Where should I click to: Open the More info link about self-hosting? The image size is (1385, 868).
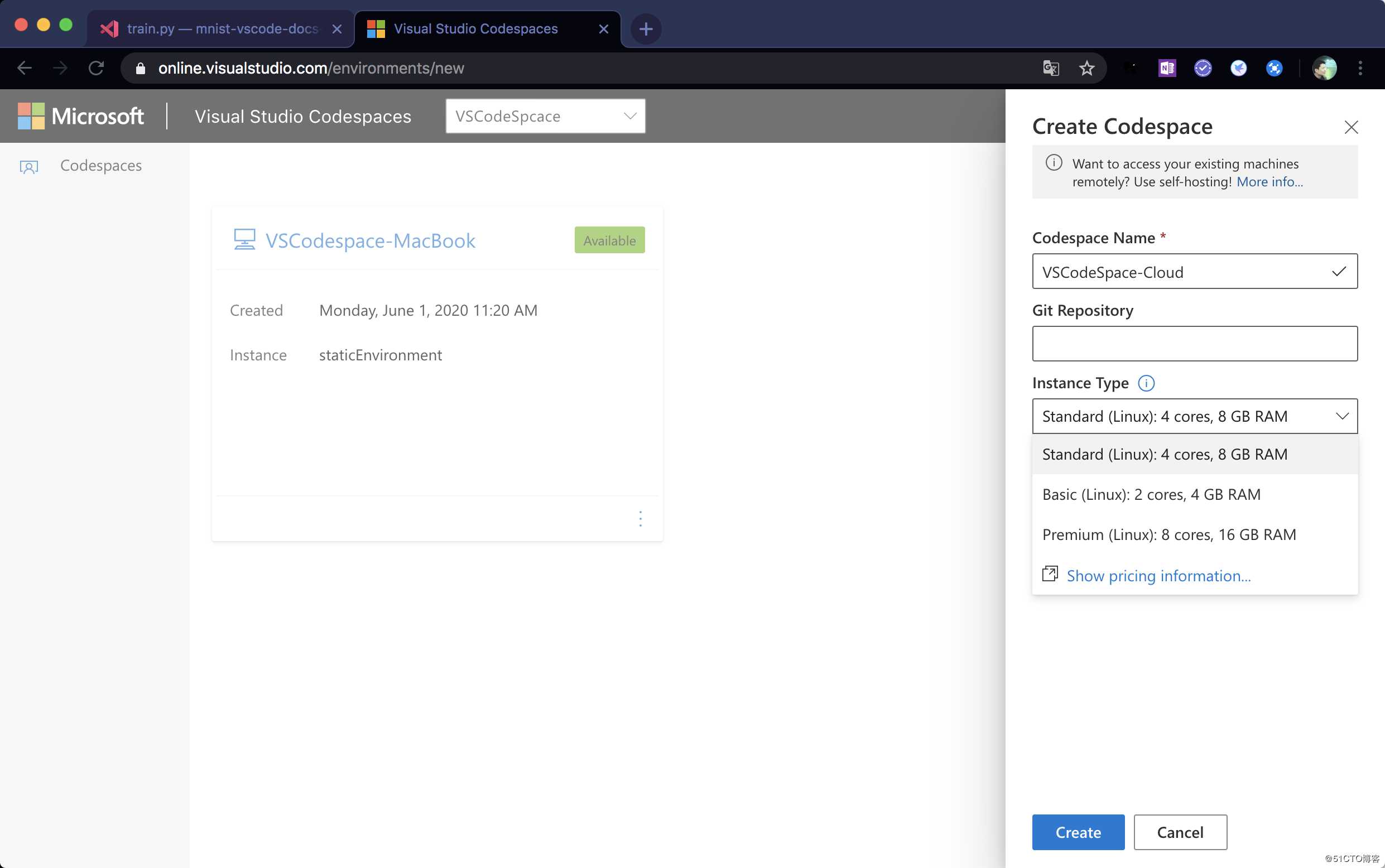pos(1269,182)
